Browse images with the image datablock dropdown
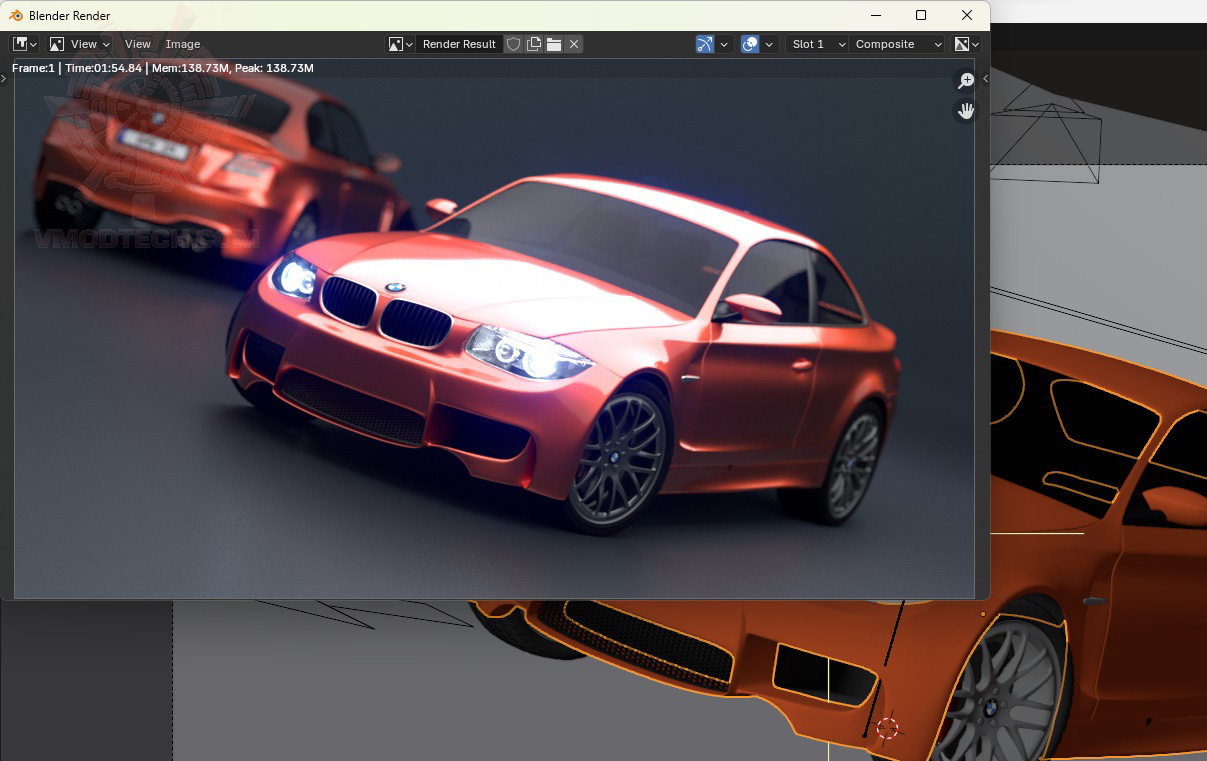The image size is (1207, 761). click(x=401, y=44)
